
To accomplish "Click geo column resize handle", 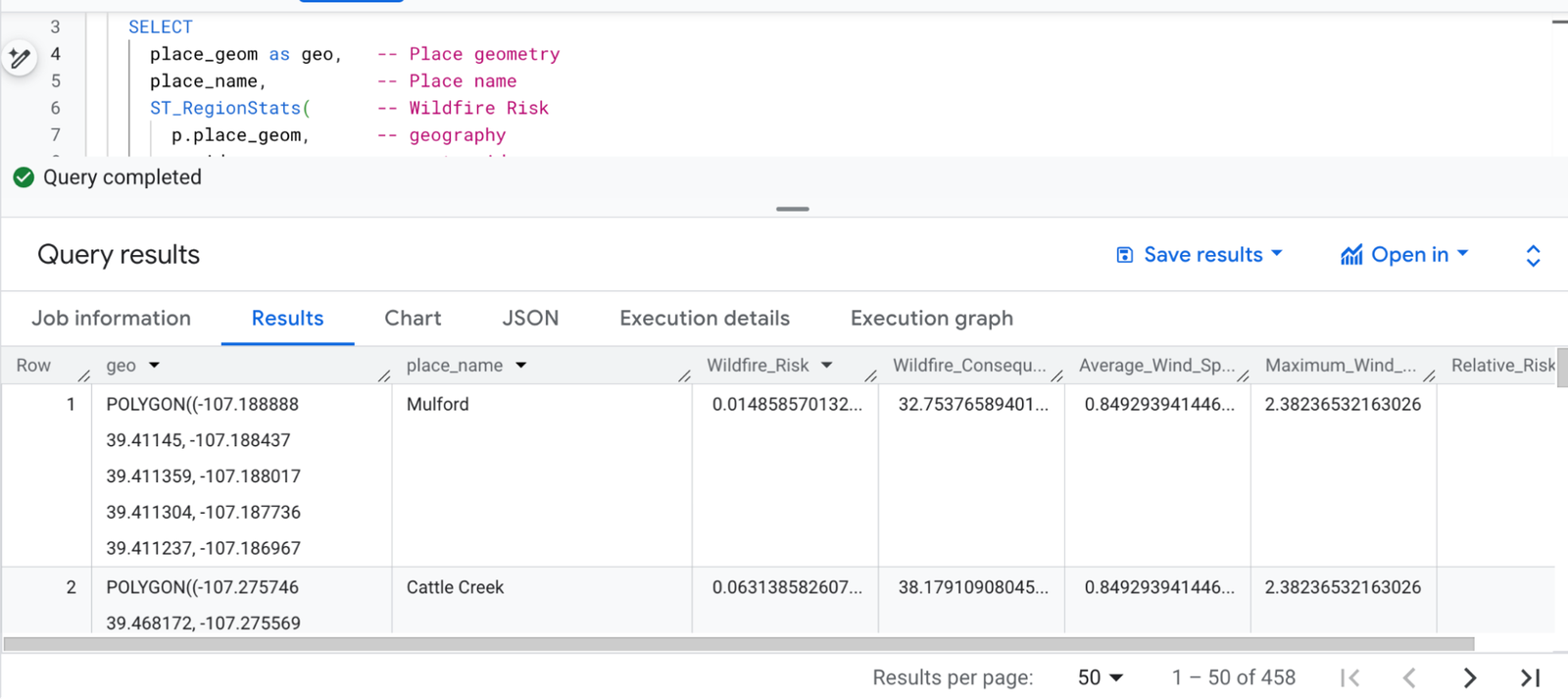I will tap(384, 375).
